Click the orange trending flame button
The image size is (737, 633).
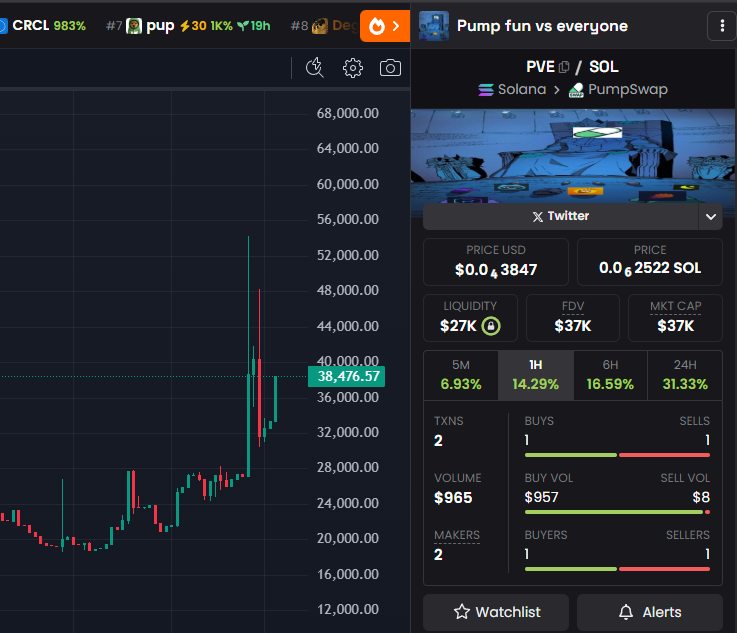385,26
